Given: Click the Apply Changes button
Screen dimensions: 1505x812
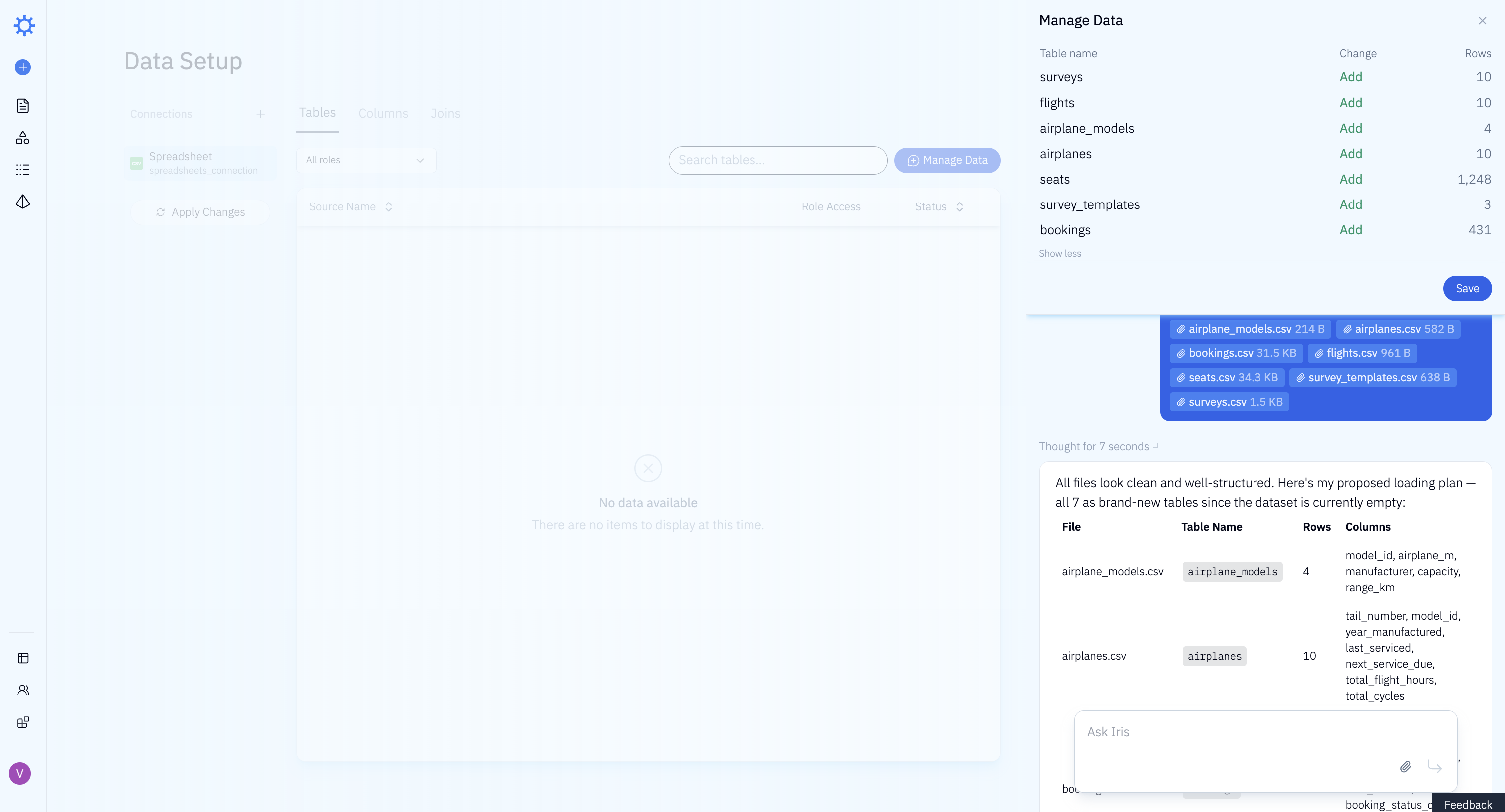Looking at the screenshot, I should pos(201,212).
